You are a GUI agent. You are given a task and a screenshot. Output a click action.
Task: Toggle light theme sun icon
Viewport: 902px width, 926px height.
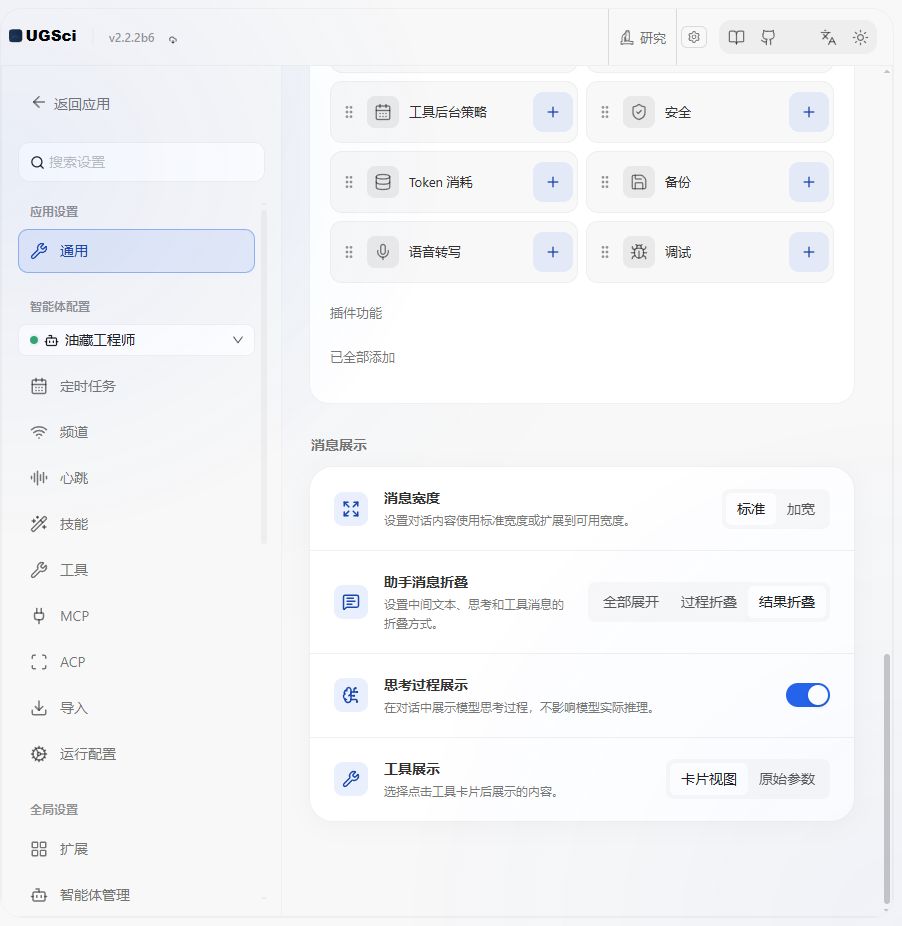click(860, 38)
